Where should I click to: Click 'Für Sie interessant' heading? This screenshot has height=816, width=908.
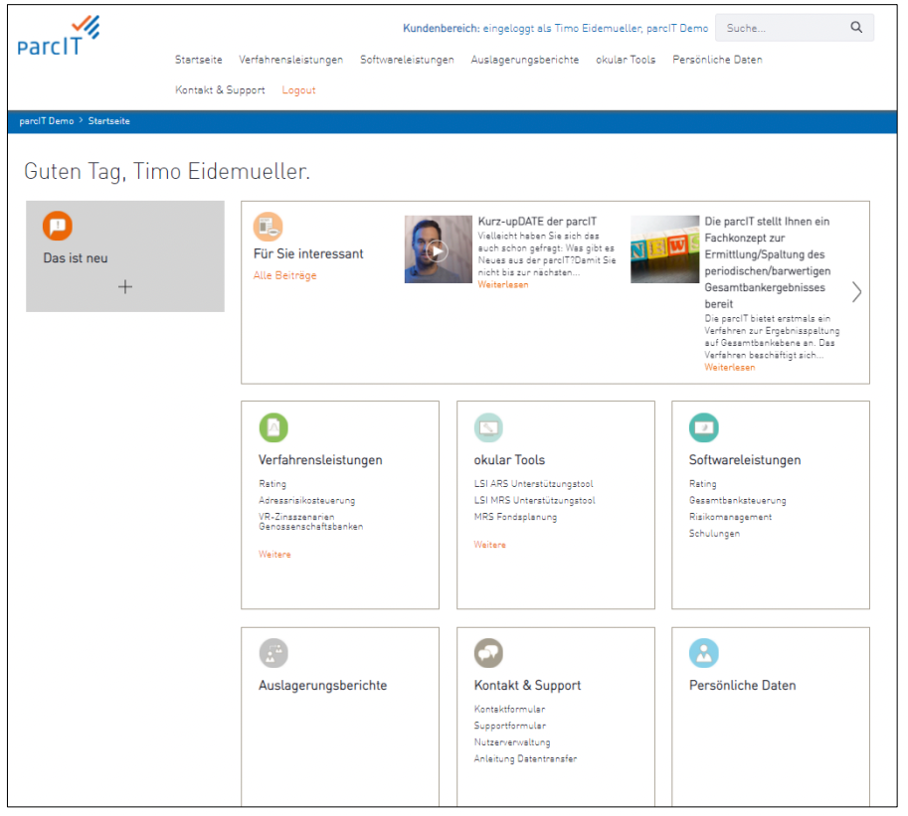[308, 254]
